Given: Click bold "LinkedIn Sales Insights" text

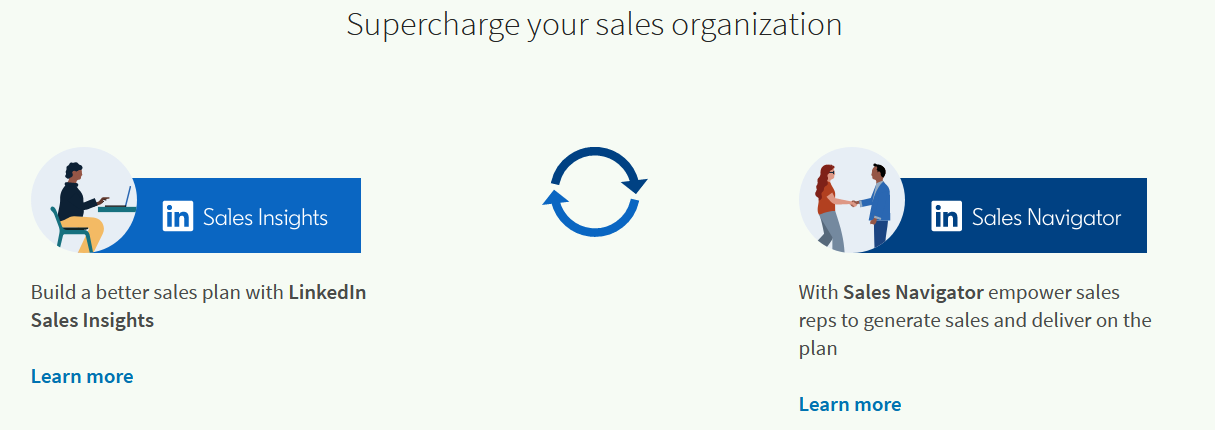Looking at the screenshot, I should (x=198, y=306).
